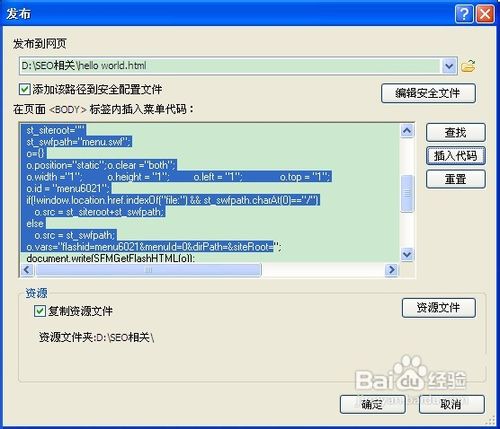Click the code line o.width ="1";

click(x=178, y=177)
